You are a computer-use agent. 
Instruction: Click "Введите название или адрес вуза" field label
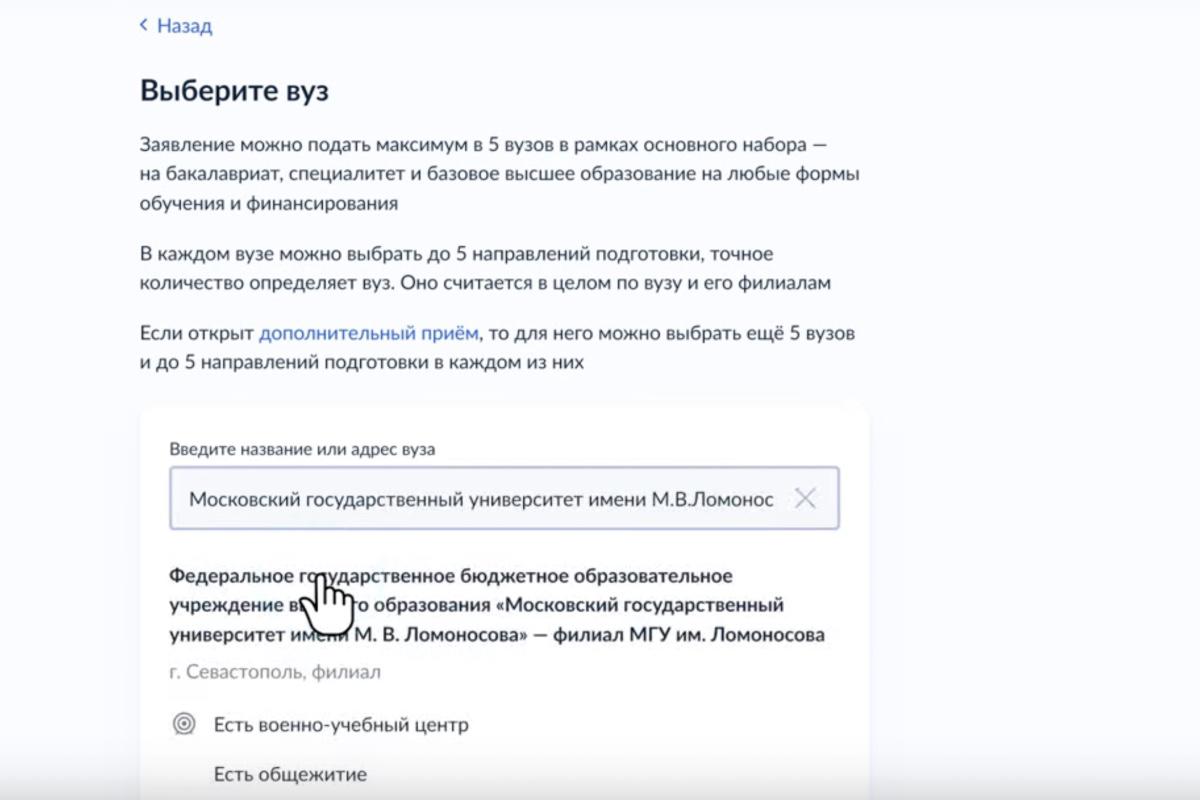[x=302, y=449]
